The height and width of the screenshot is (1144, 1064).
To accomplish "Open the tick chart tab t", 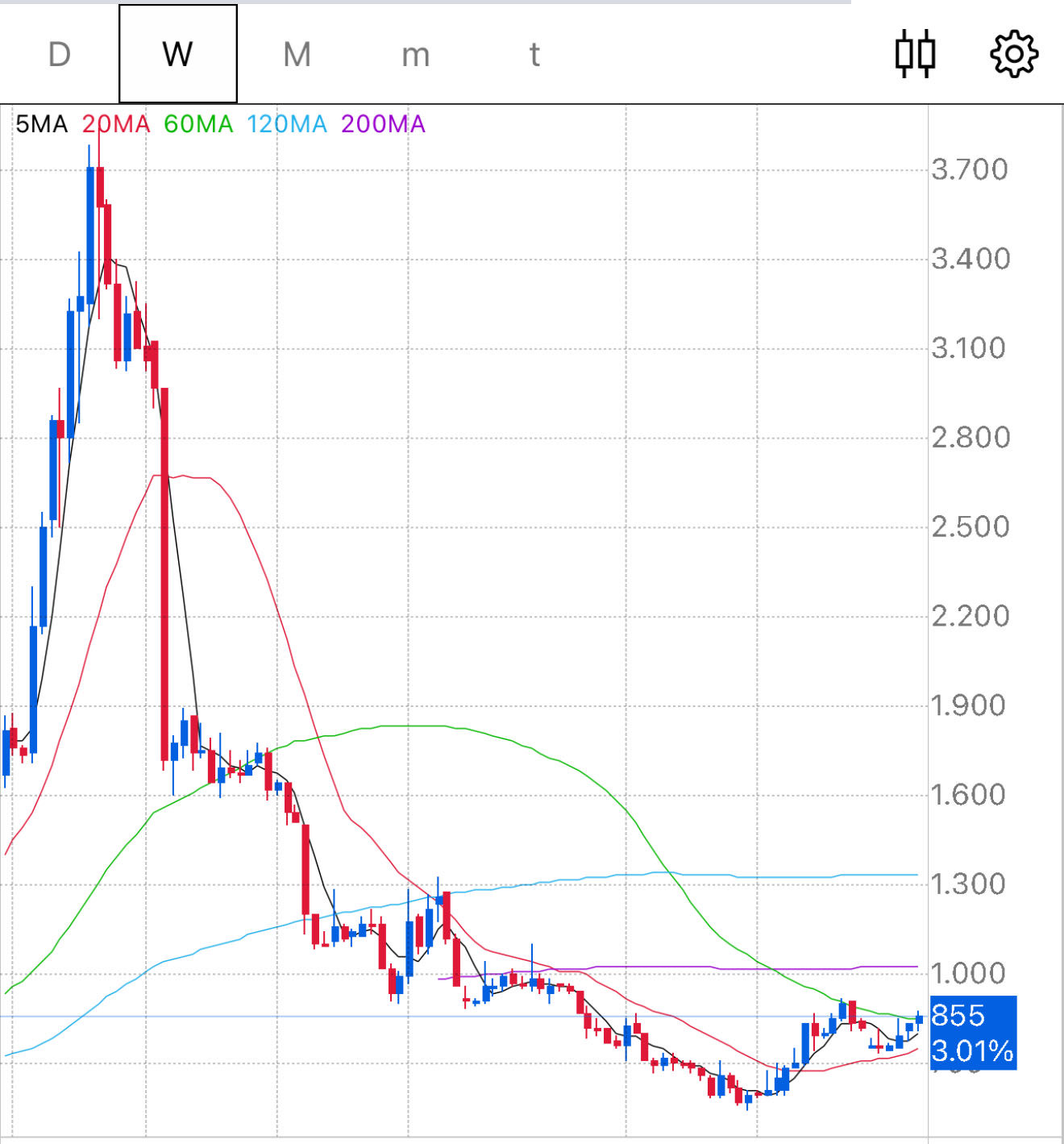I will coord(534,55).
